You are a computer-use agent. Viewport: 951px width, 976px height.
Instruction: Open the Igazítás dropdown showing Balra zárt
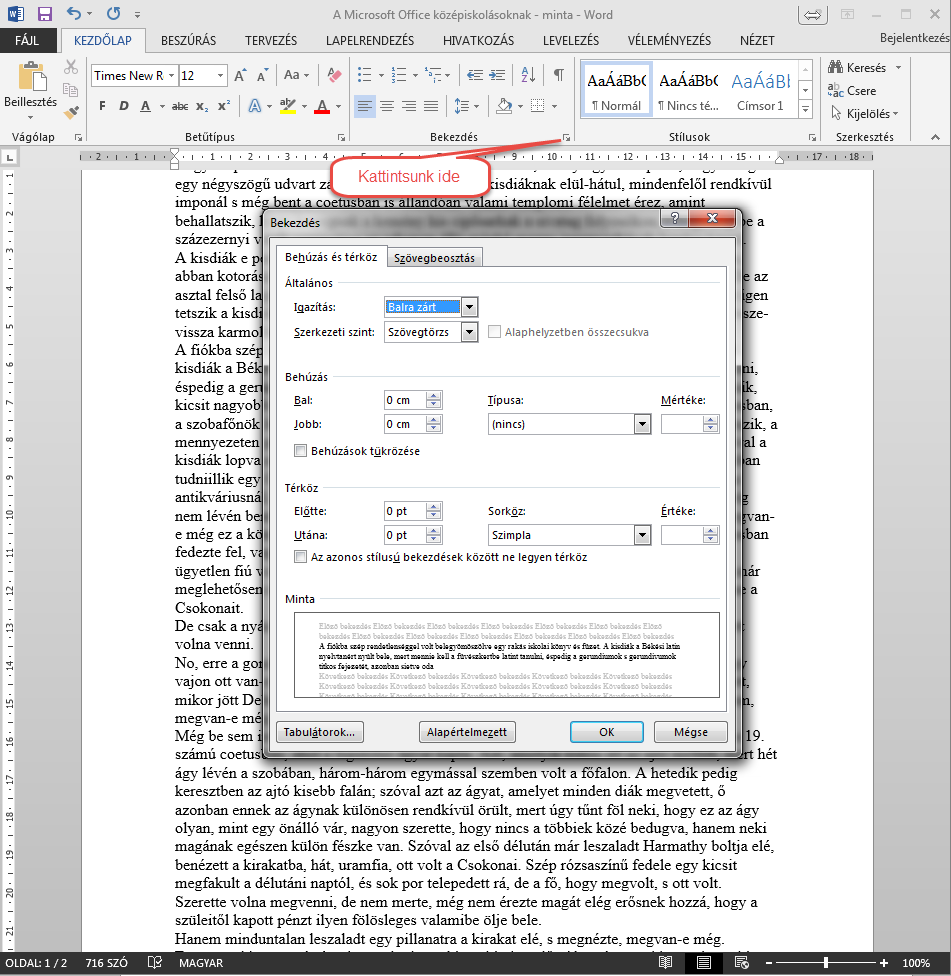tap(469, 307)
